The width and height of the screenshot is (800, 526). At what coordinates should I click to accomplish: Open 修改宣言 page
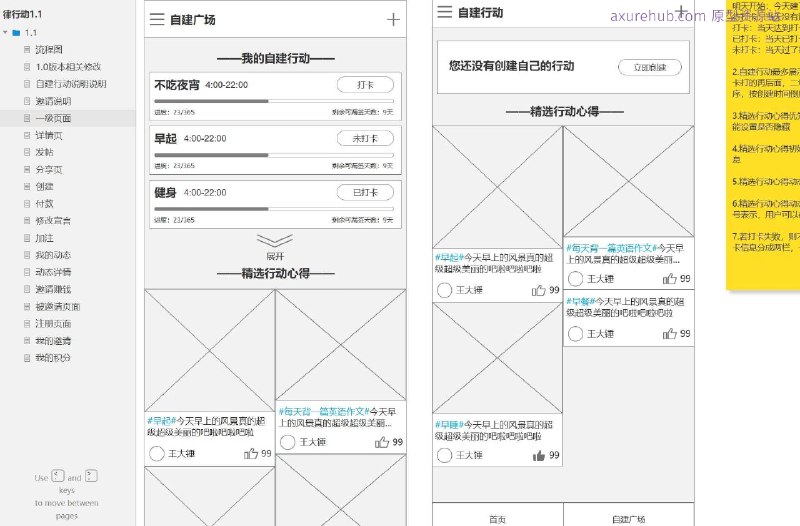53,220
